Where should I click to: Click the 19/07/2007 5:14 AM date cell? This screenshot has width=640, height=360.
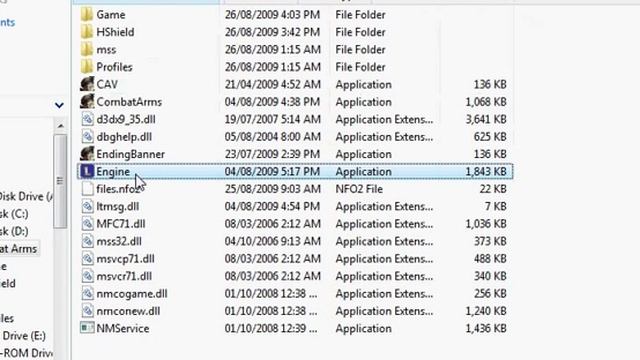click(272, 119)
